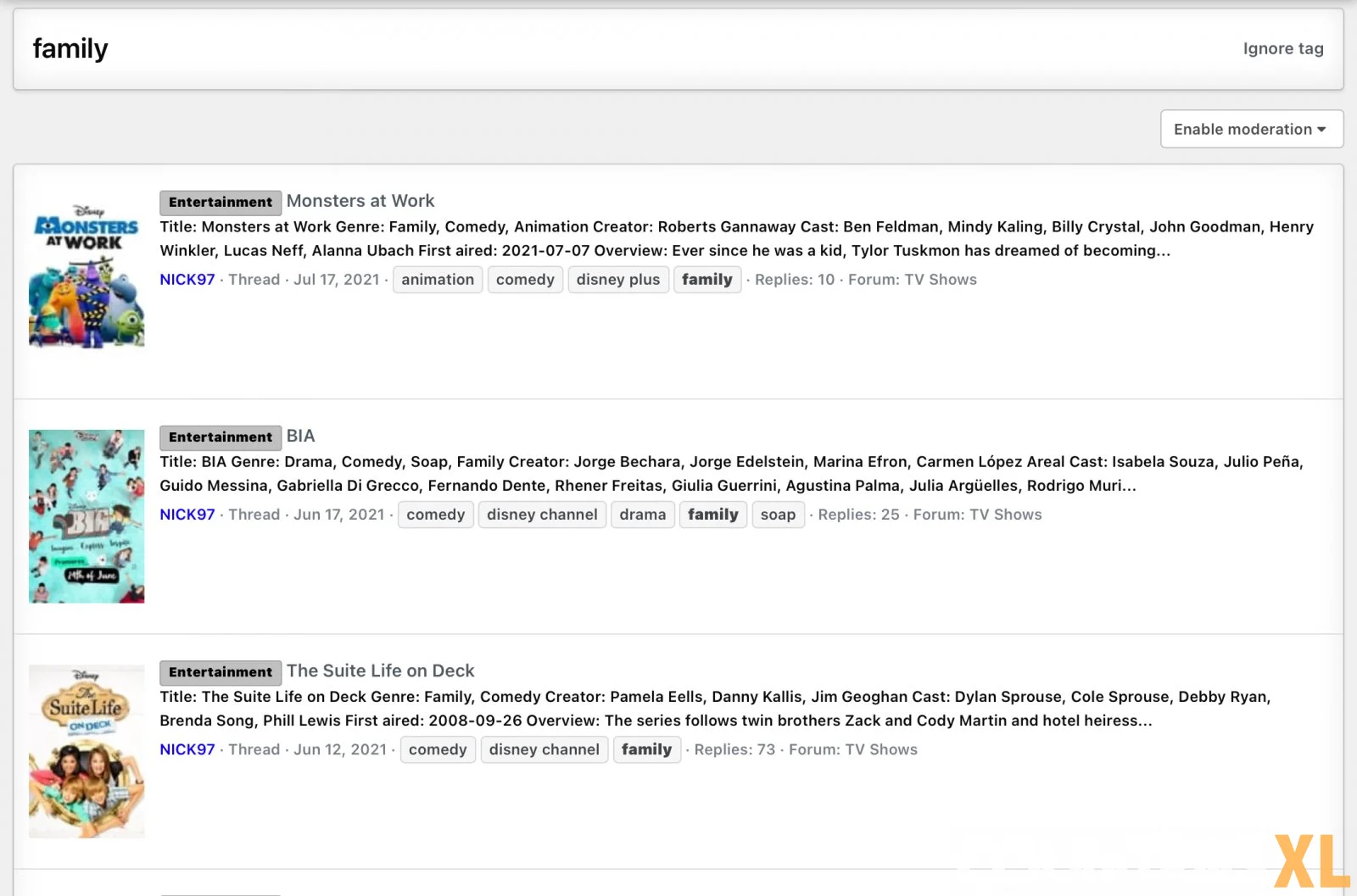Viewport: 1357px width, 896px height.
Task: Click the Entertainment prefix on BIA
Action: [221, 437]
